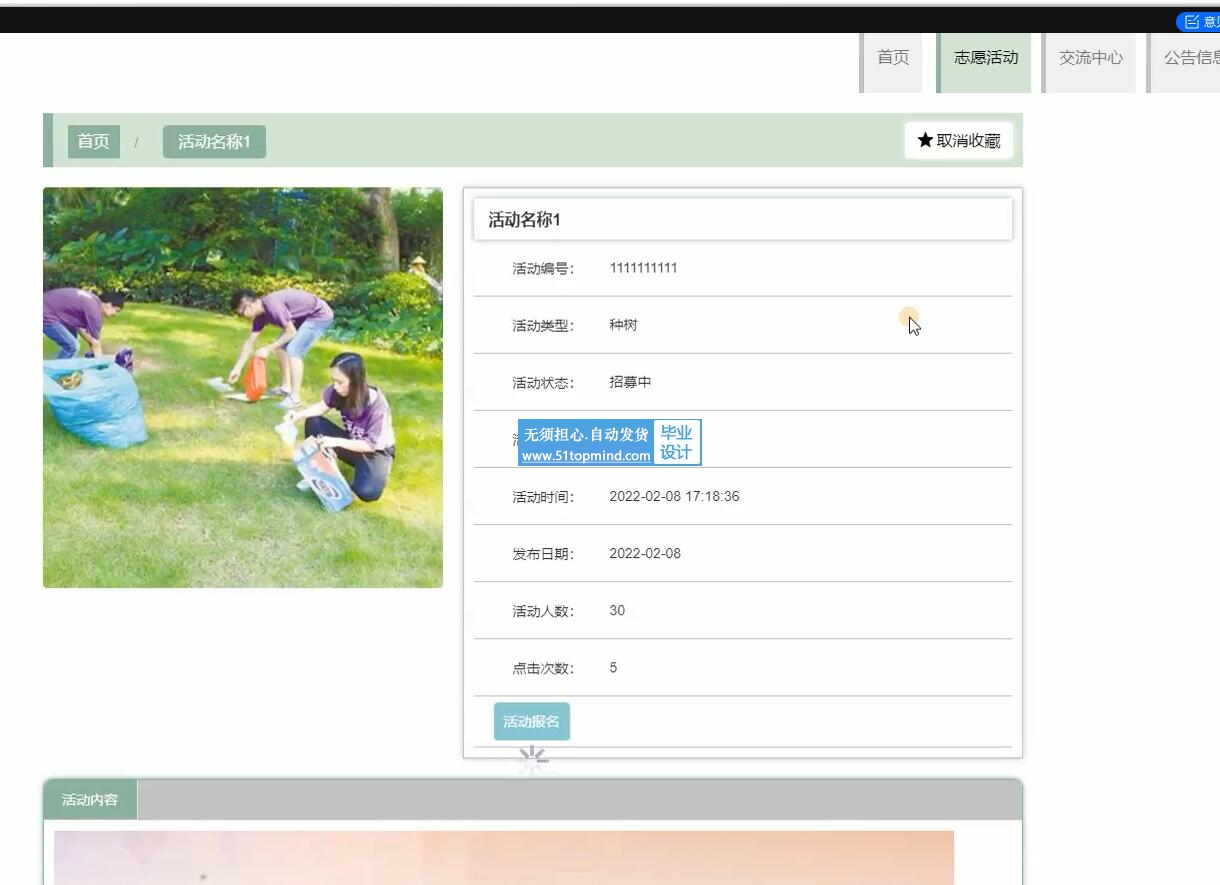The width and height of the screenshot is (1220, 885).
Task: Click the 首页 breadcrumb link
Action: pyautogui.click(x=93, y=141)
